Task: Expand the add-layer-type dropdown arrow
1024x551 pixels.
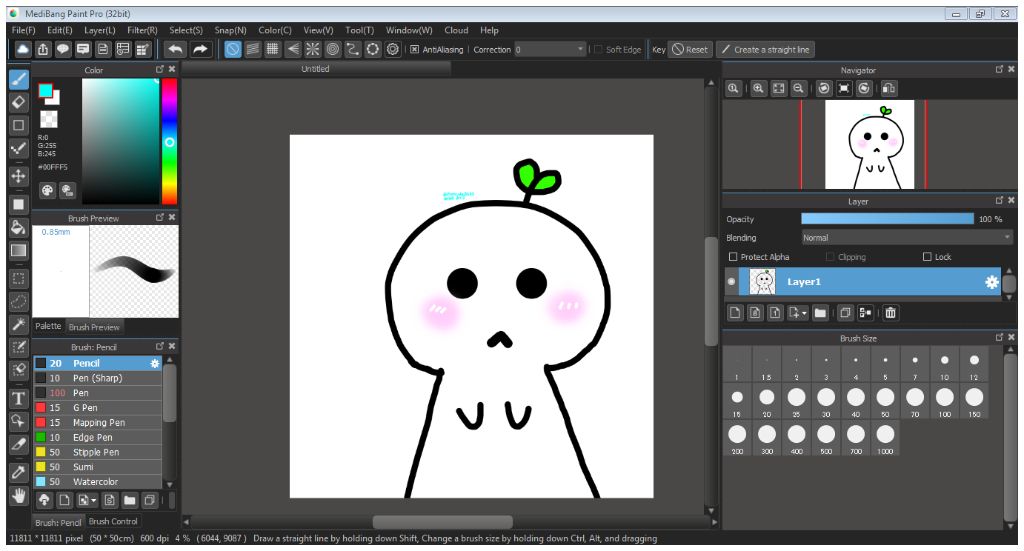Action: (x=804, y=313)
